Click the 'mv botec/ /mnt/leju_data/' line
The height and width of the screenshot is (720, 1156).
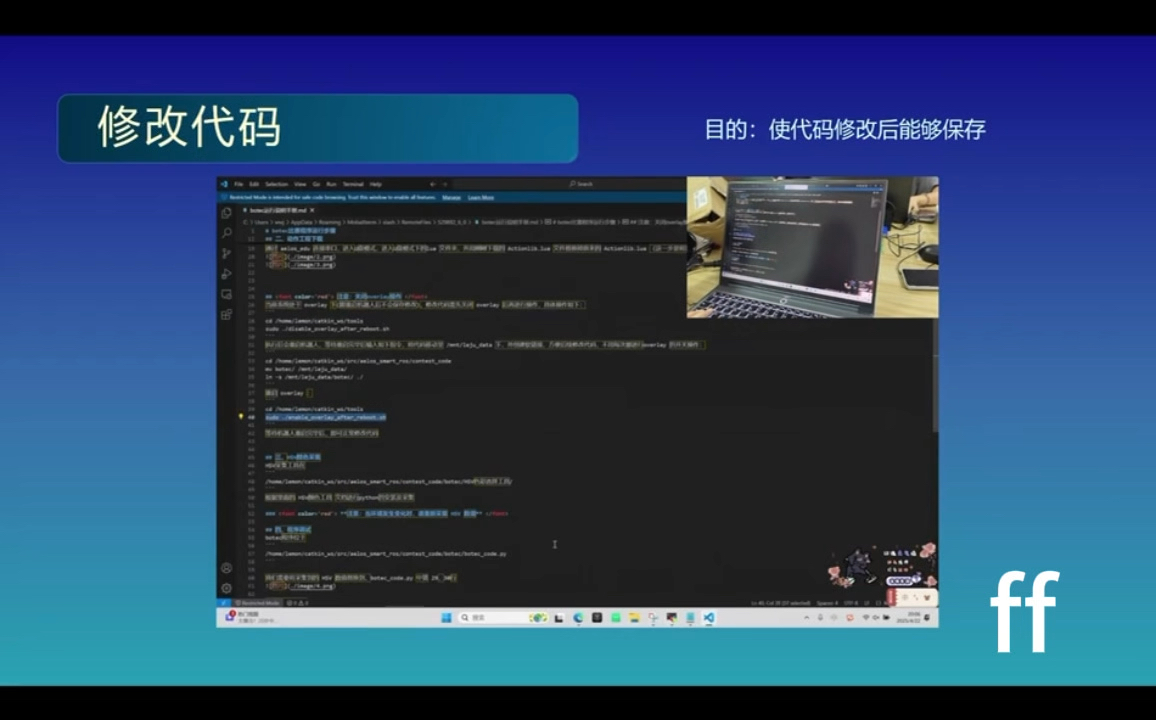(x=305, y=368)
